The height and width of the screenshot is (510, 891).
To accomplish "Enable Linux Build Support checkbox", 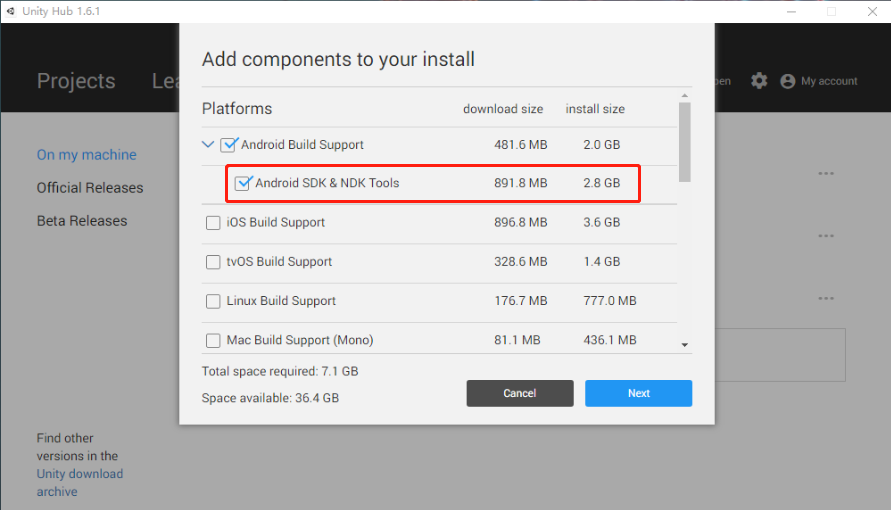I will [213, 301].
